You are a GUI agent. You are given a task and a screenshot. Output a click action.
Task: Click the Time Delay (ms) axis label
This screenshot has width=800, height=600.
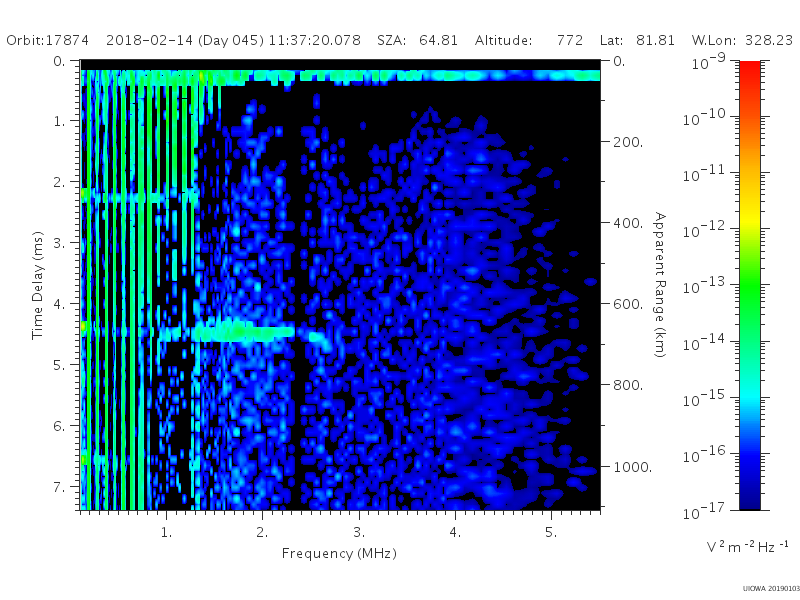38,286
